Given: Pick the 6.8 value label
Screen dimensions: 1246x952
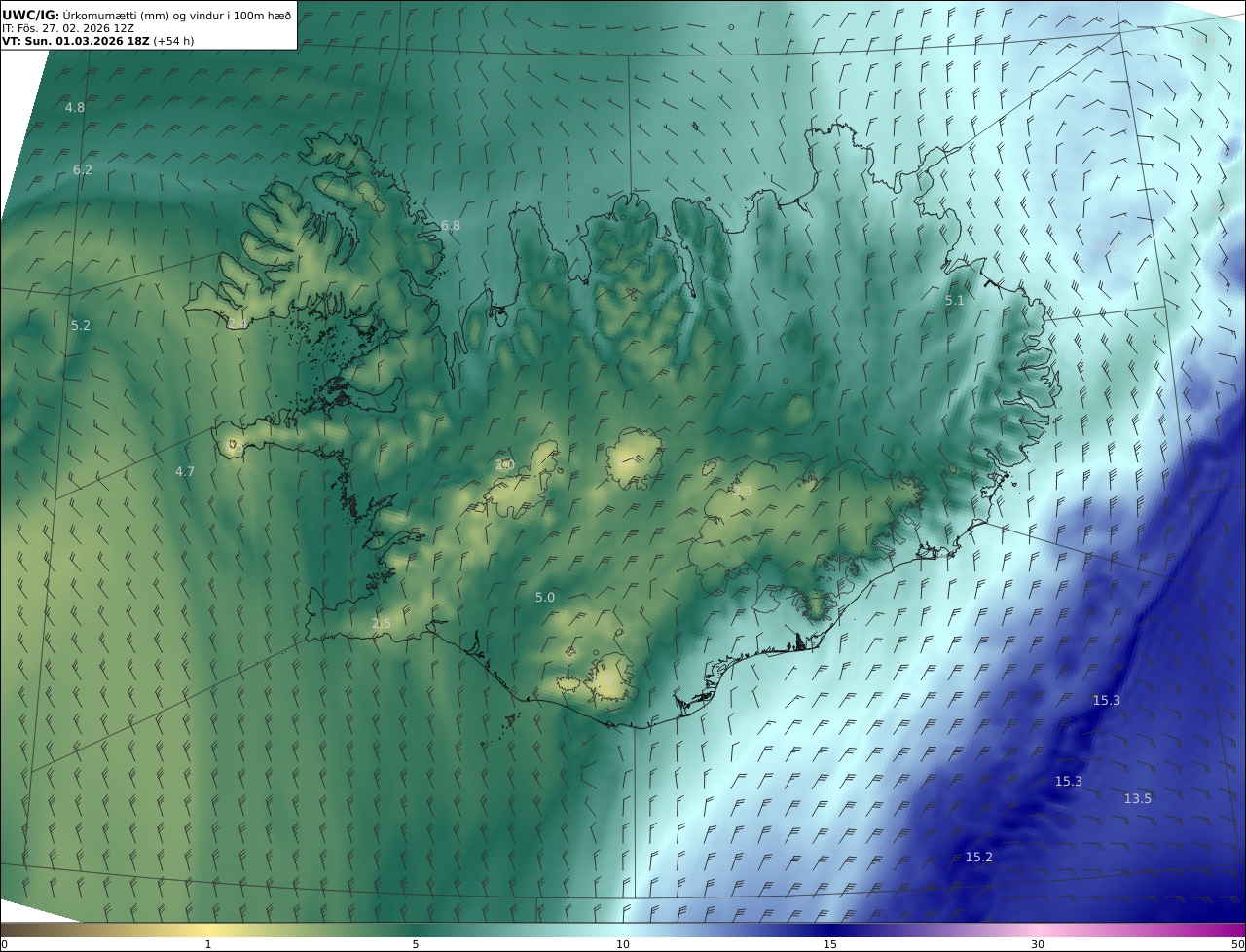Looking at the screenshot, I should pyautogui.click(x=451, y=225).
